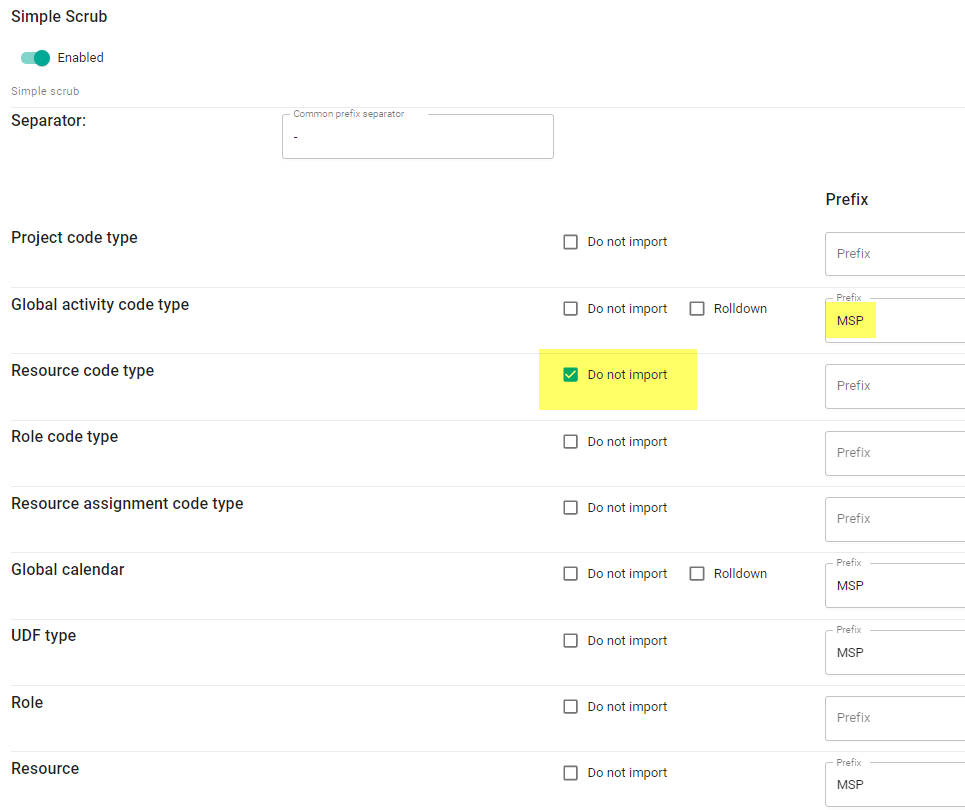Click UDF type Prefix field

click(895, 653)
